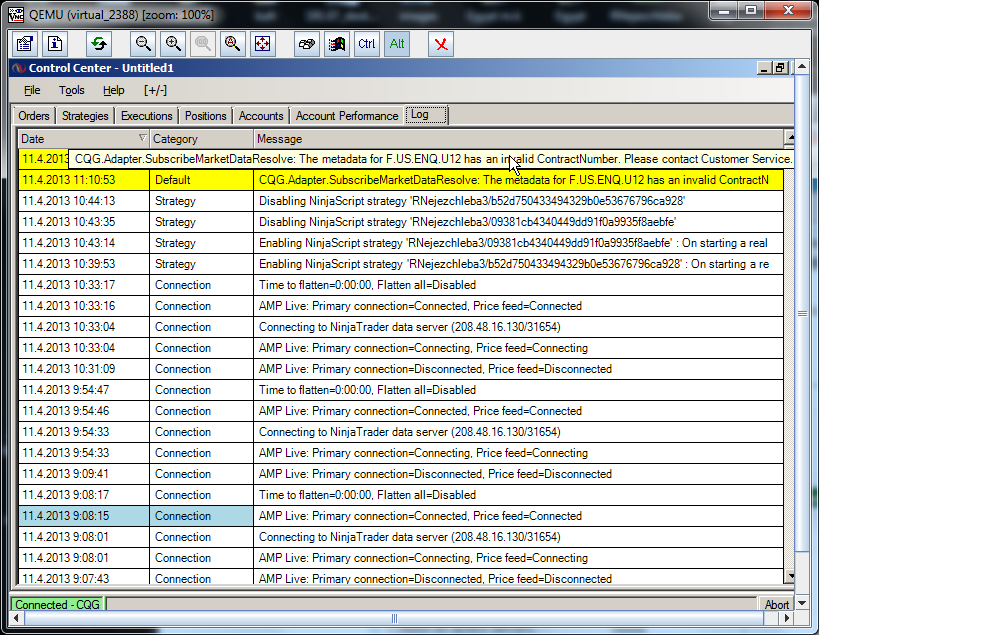
Task: Select the 10:33:04 Connecting to NinjaTrader message
Action: [x=518, y=327]
